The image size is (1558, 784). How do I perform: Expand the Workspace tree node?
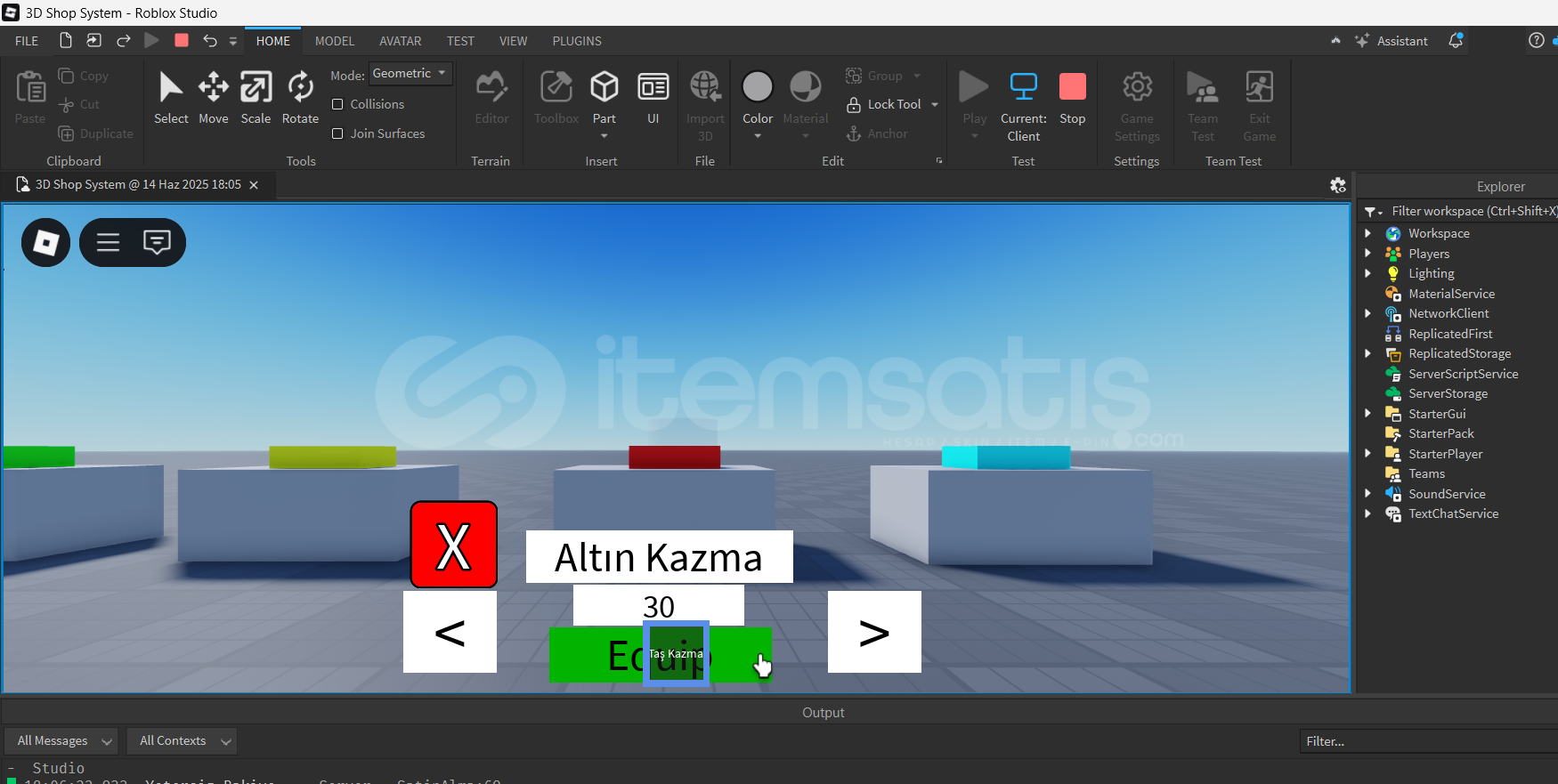point(1368,233)
